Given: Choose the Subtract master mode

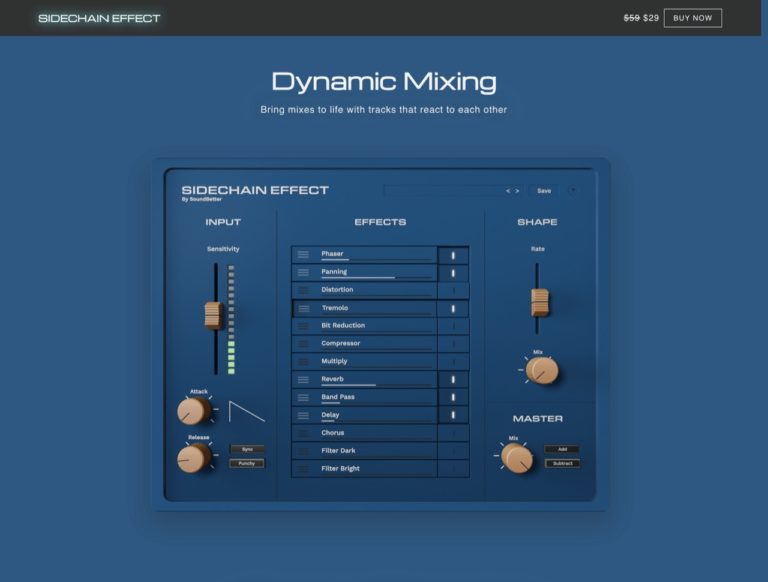Looking at the screenshot, I should 561,463.
